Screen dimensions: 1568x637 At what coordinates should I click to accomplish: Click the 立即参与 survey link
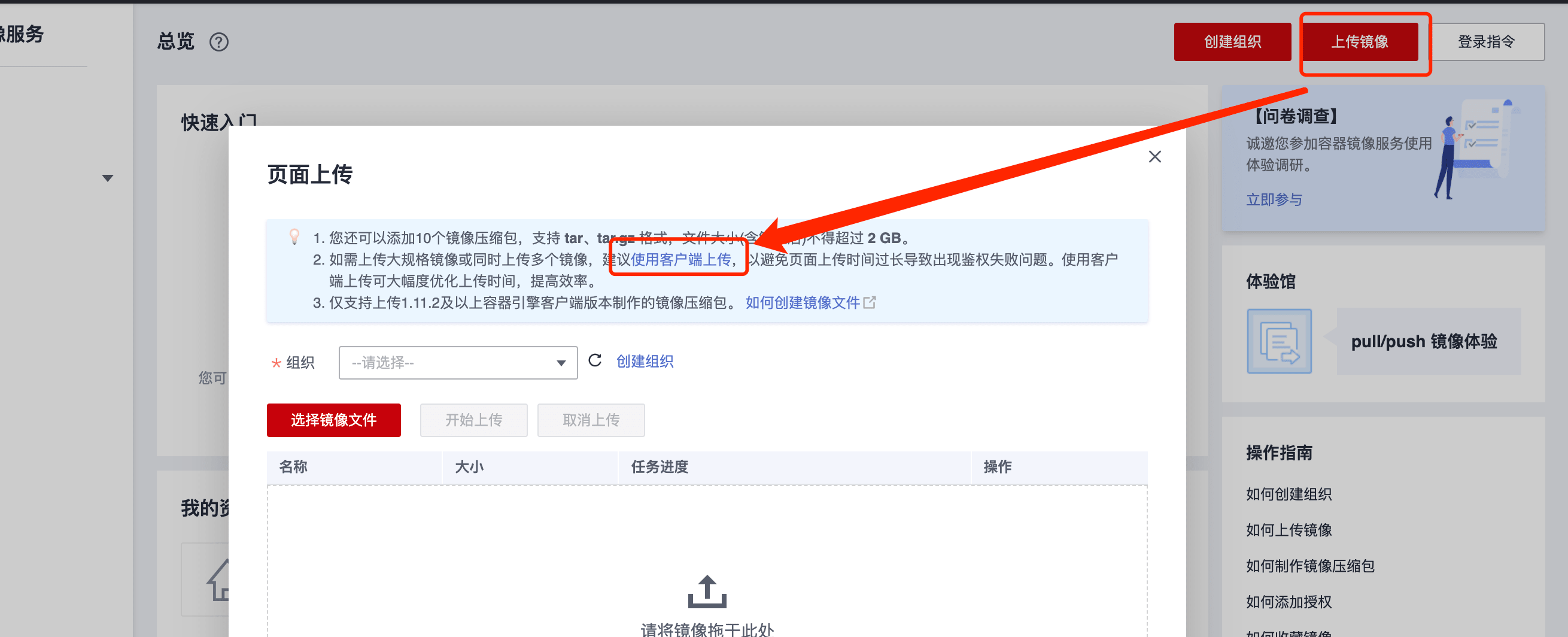coord(1274,200)
